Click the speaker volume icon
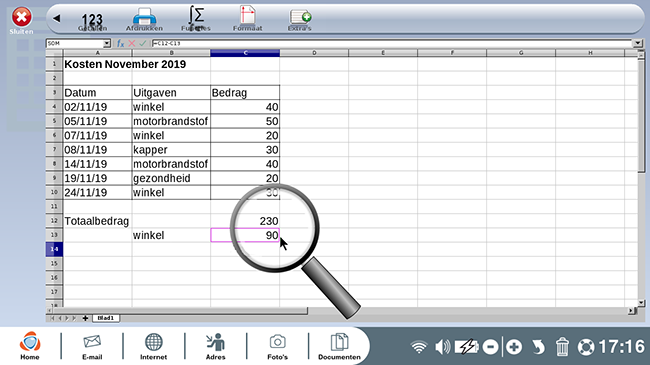The height and width of the screenshot is (365, 650). 443,347
